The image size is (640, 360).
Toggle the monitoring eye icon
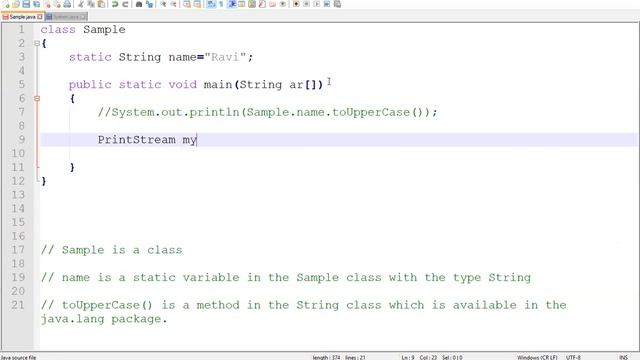tap(283, 4)
